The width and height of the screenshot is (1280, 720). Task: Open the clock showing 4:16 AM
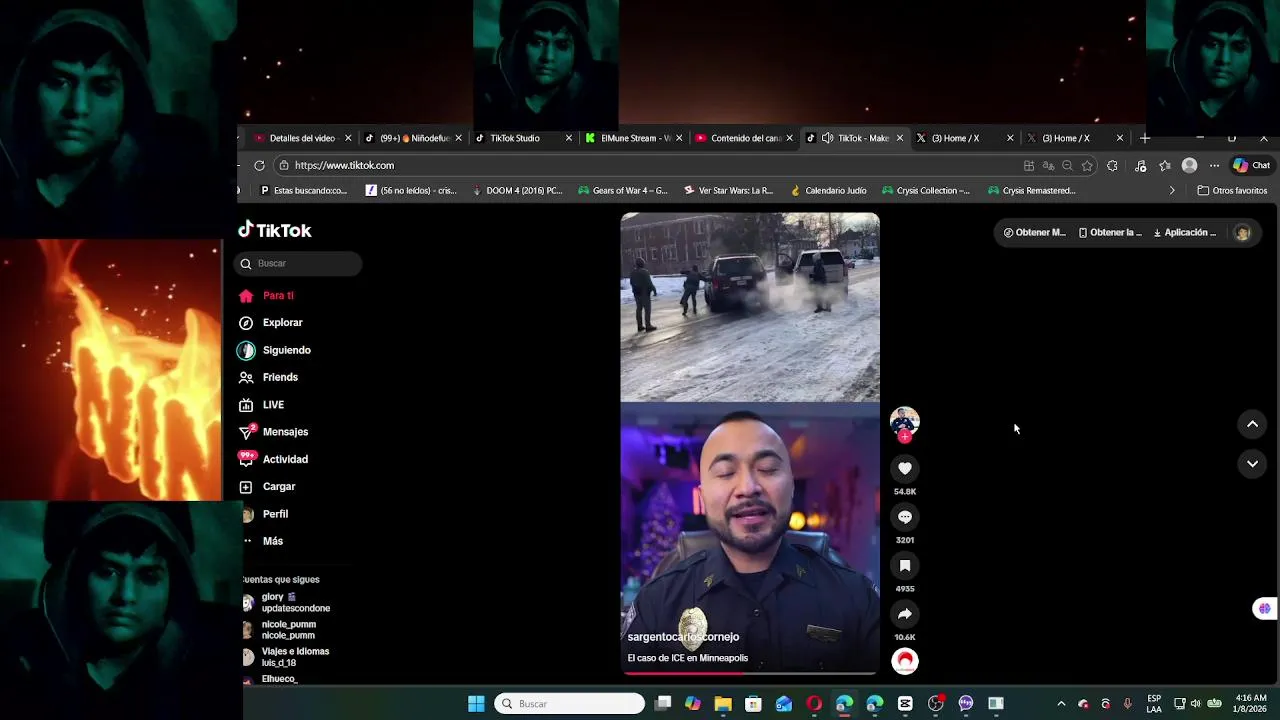coord(1251,704)
